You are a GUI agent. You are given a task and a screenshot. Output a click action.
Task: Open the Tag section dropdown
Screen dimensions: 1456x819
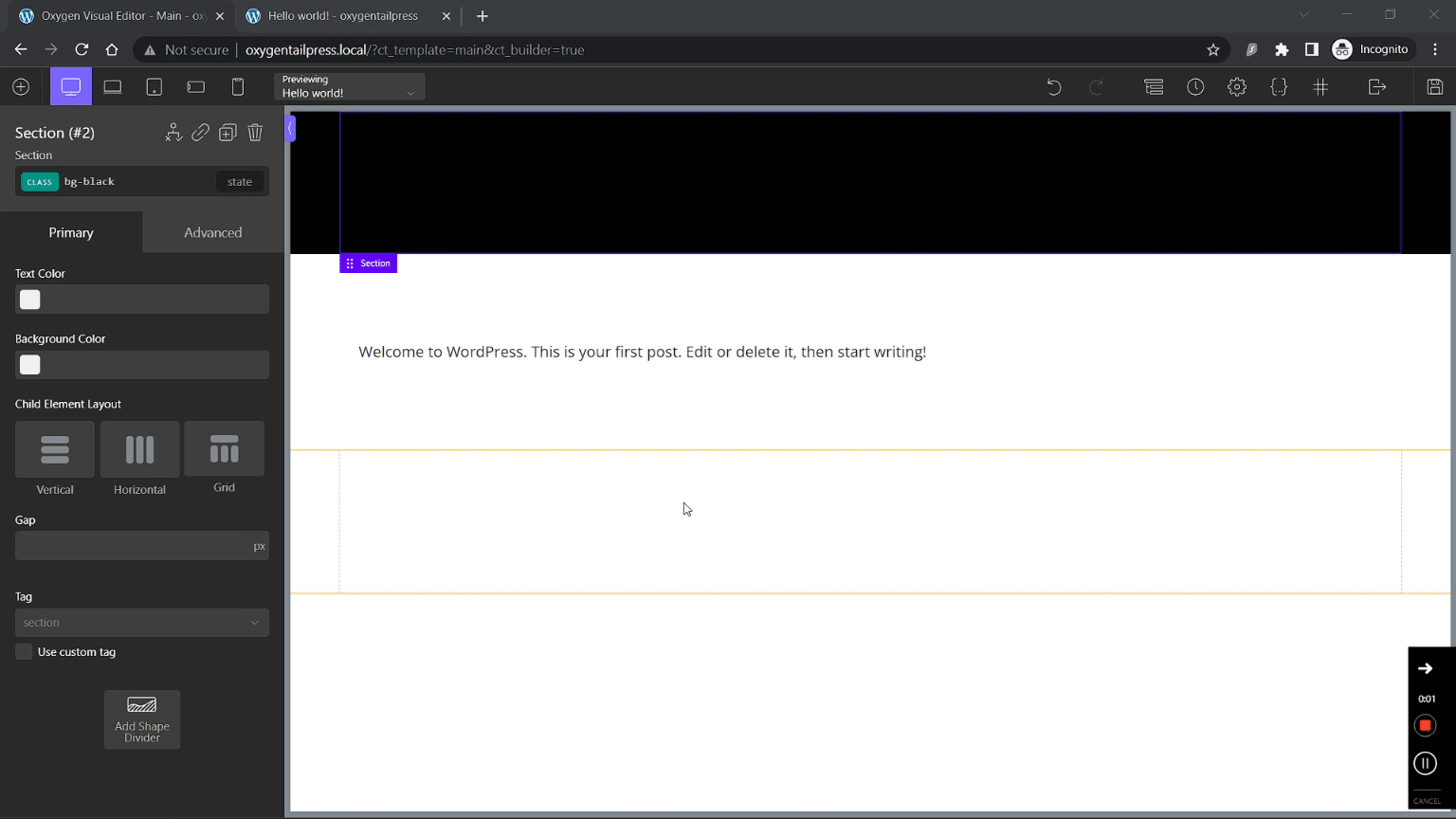pyautogui.click(x=142, y=623)
